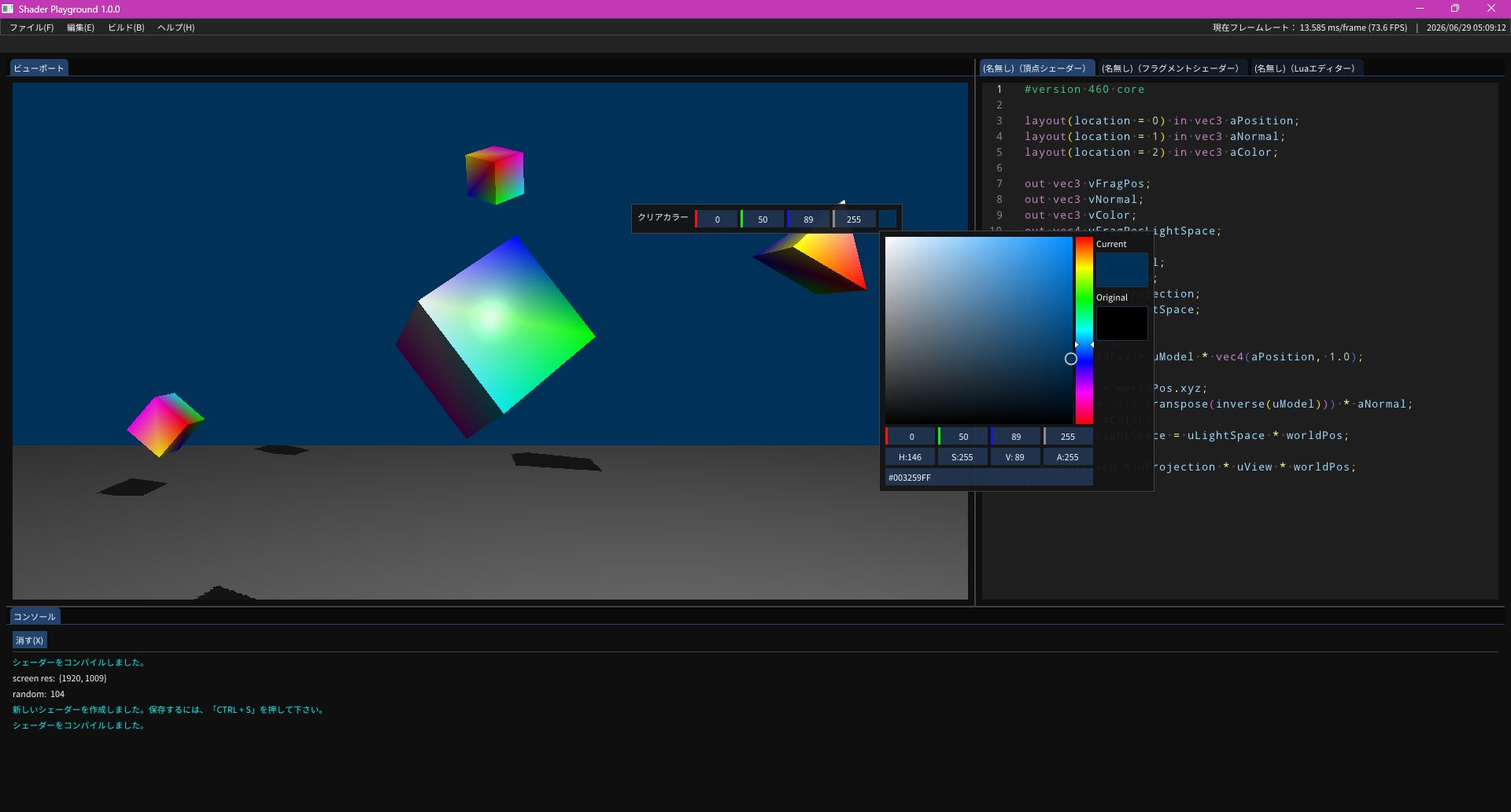1511x812 pixels.
Task: Click the Current color swatch in picker
Action: [1122, 270]
